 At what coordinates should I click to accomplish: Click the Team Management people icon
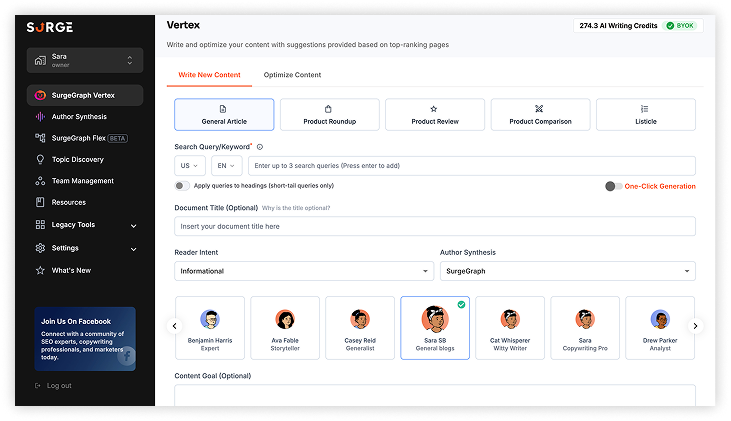(x=41, y=181)
